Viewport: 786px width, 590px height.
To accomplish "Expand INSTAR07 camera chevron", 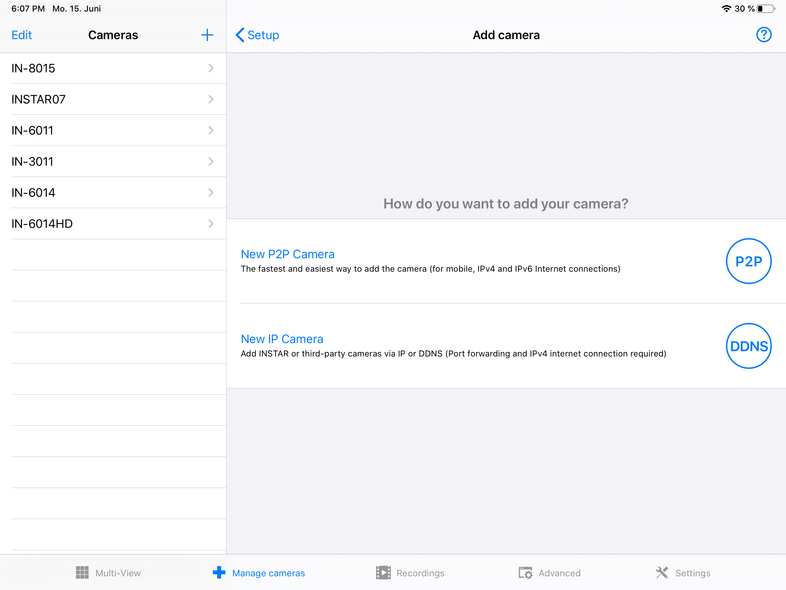I will [211, 99].
